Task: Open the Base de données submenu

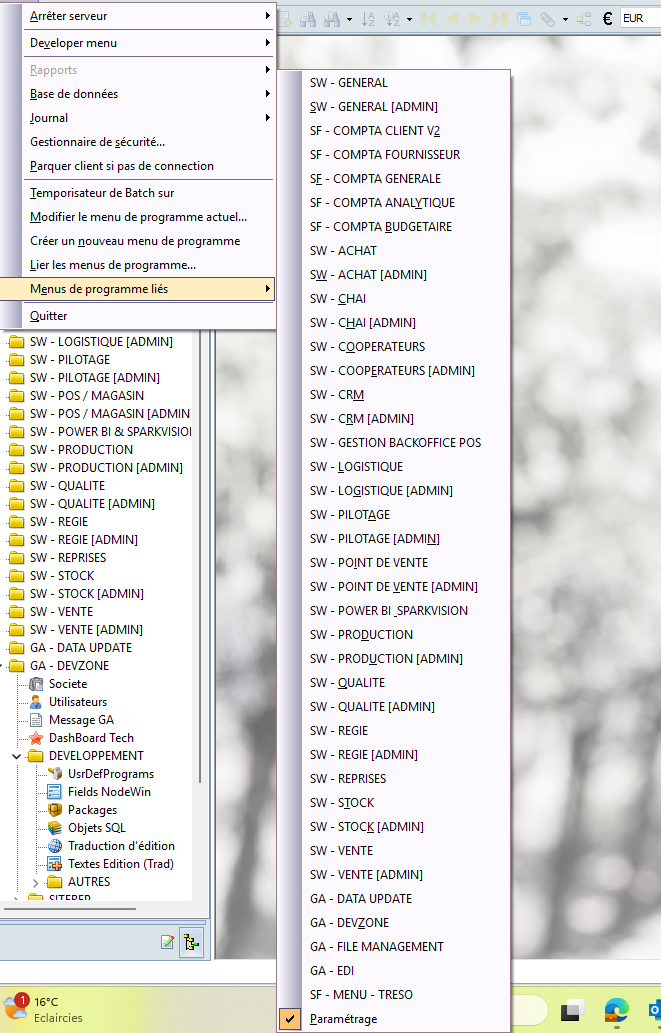Action: (x=74, y=94)
